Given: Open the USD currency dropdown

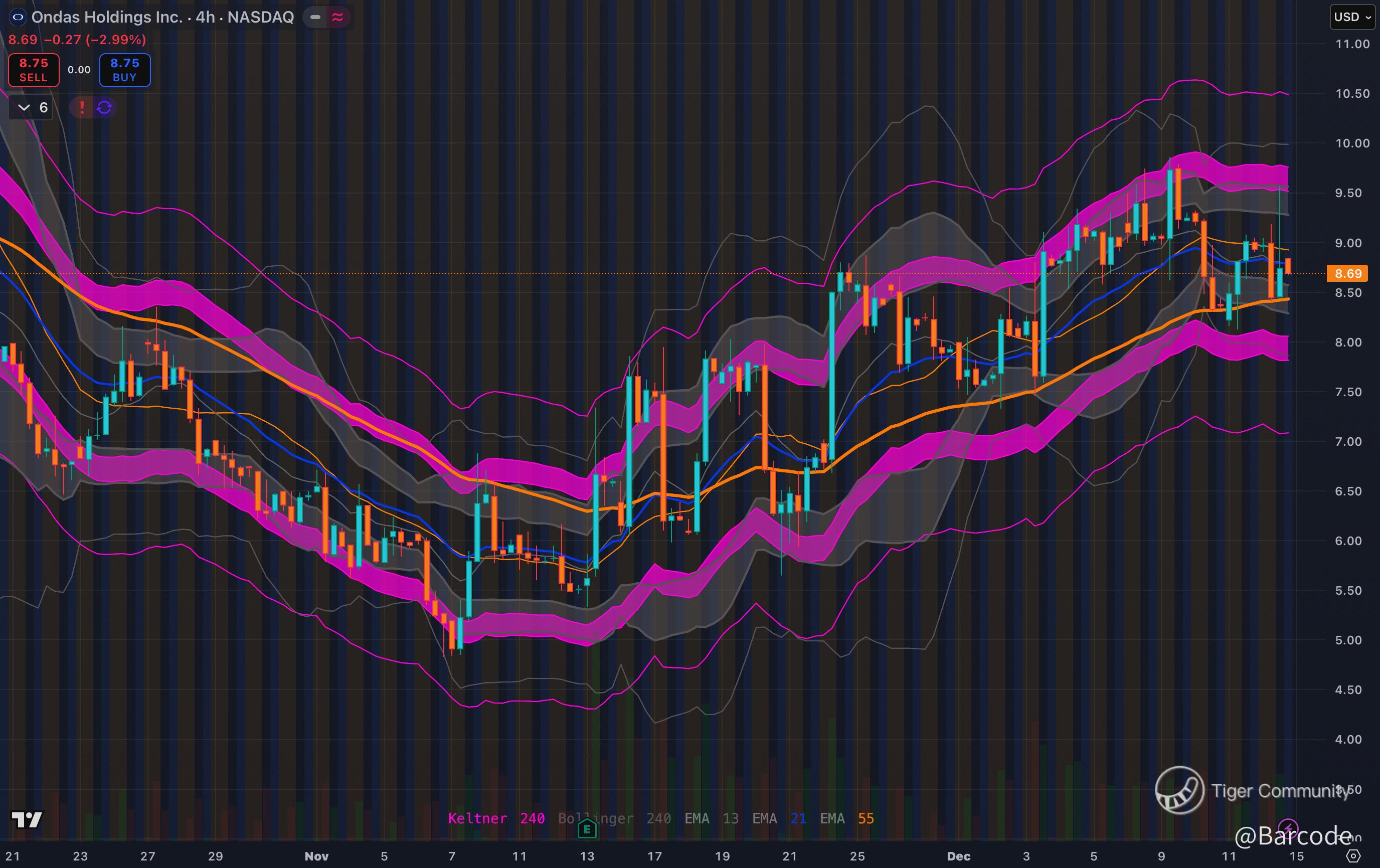Looking at the screenshot, I should [1352, 17].
